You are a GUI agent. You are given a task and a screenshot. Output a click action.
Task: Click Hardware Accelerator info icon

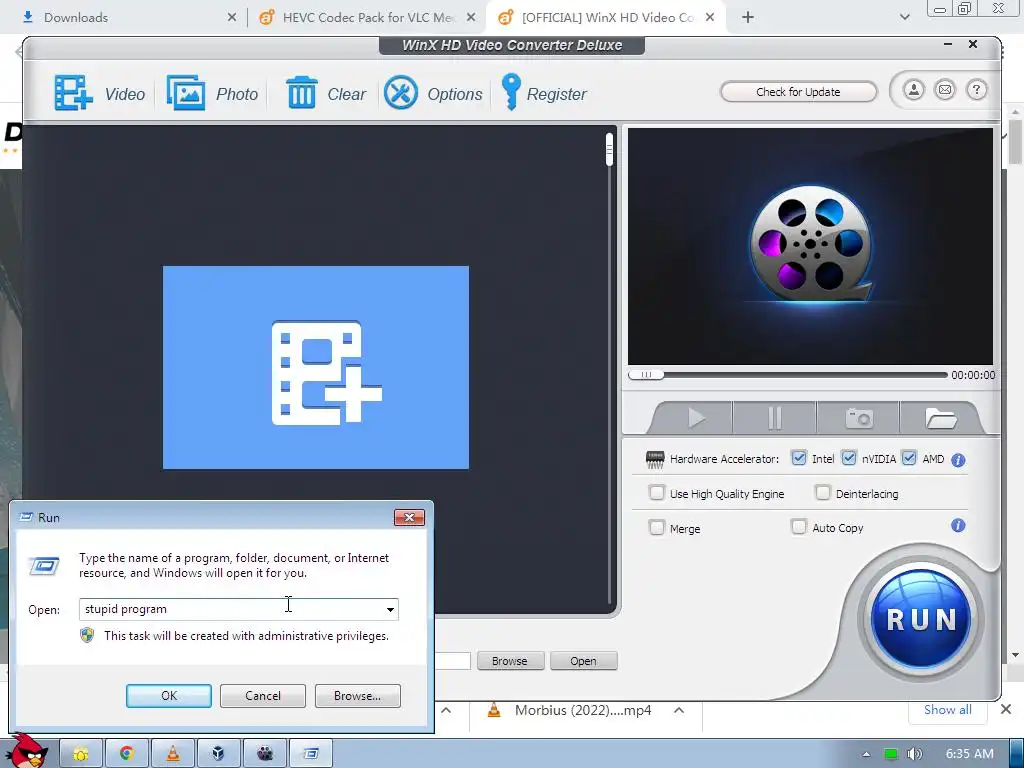(x=958, y=460)
